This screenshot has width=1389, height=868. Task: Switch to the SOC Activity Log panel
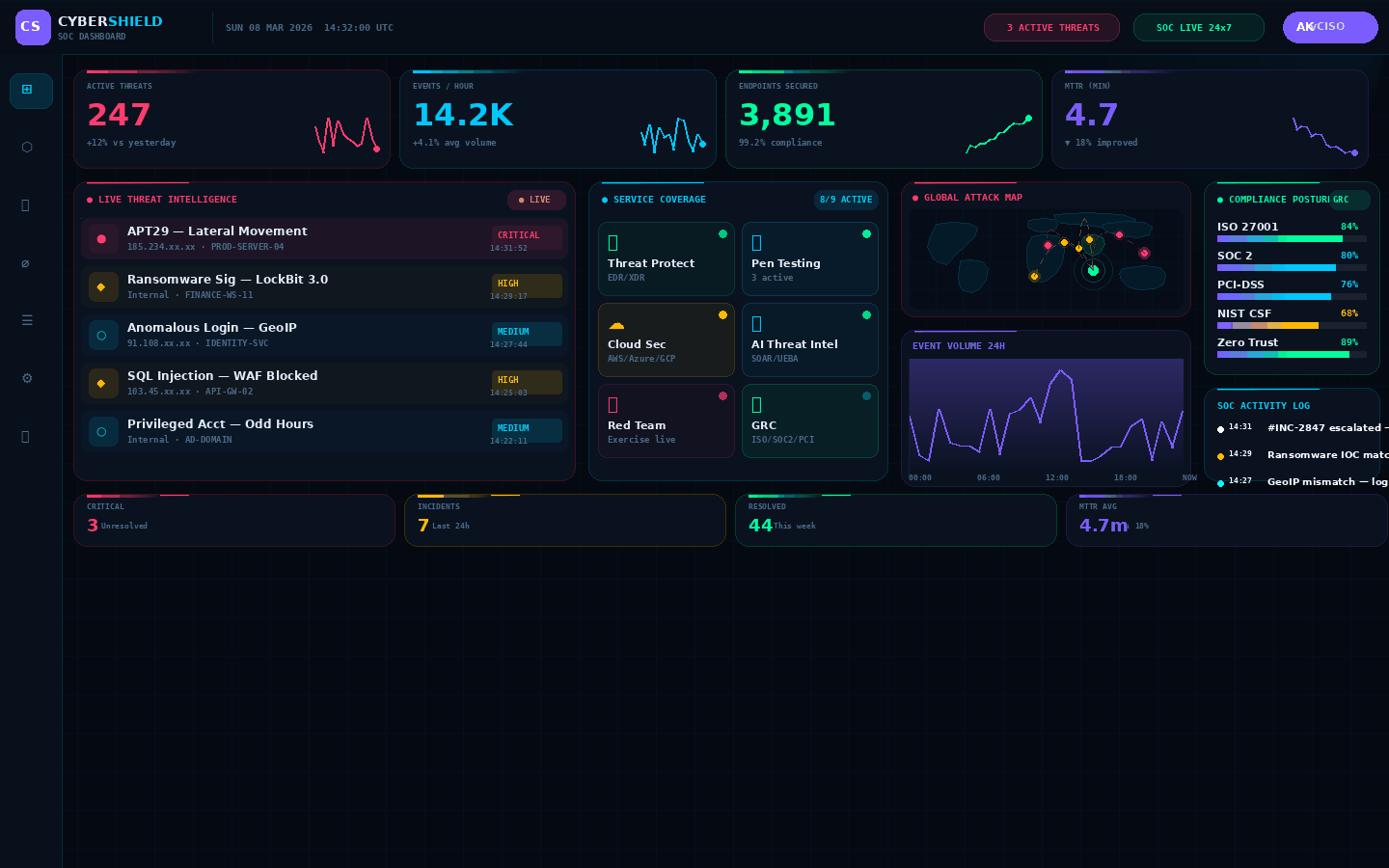(1264, 406)
